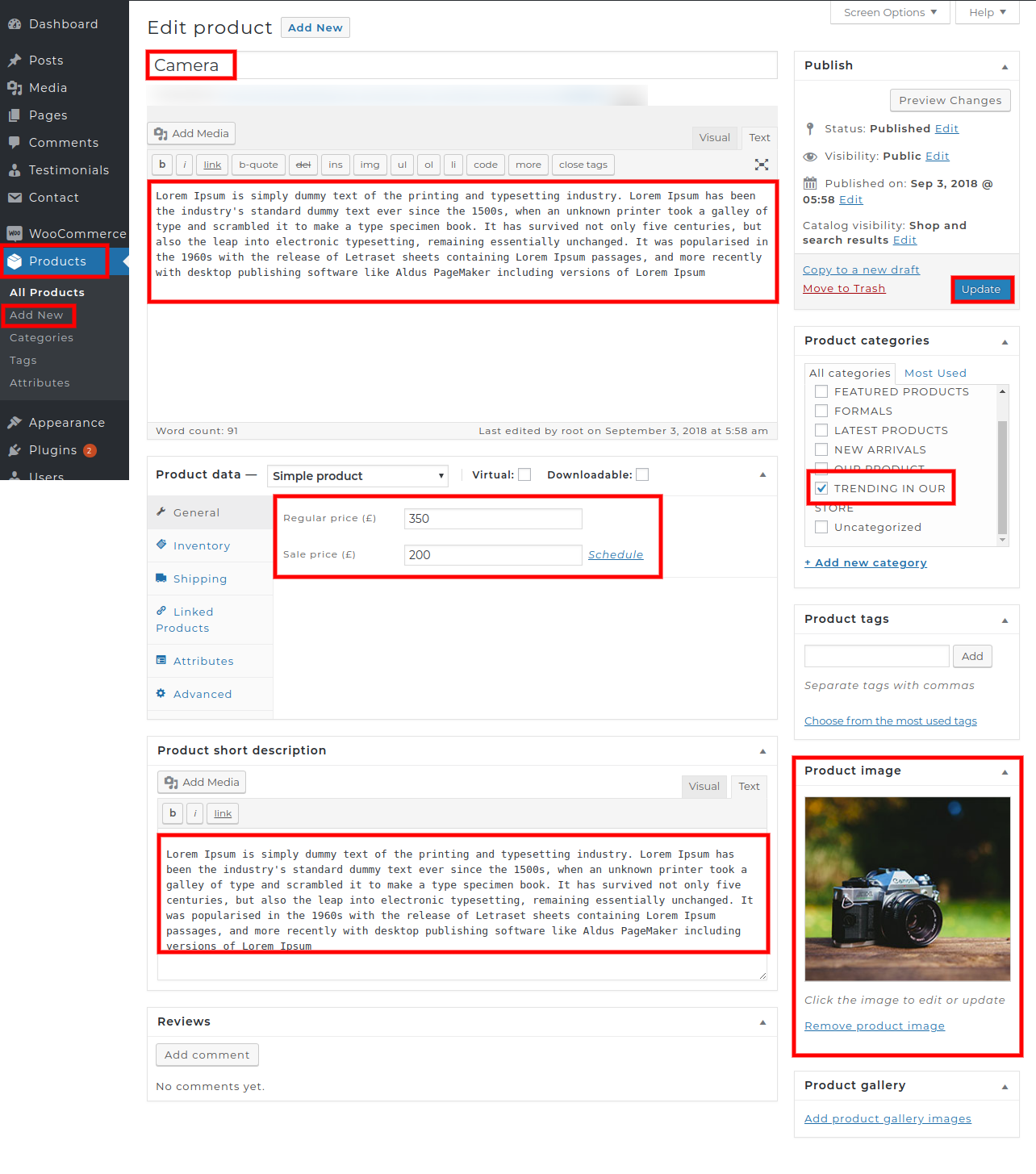Tick the Downloadable checkbox
This screenshot has height=1174, width=1036.
pyautogui.click(x=642, y=475)
